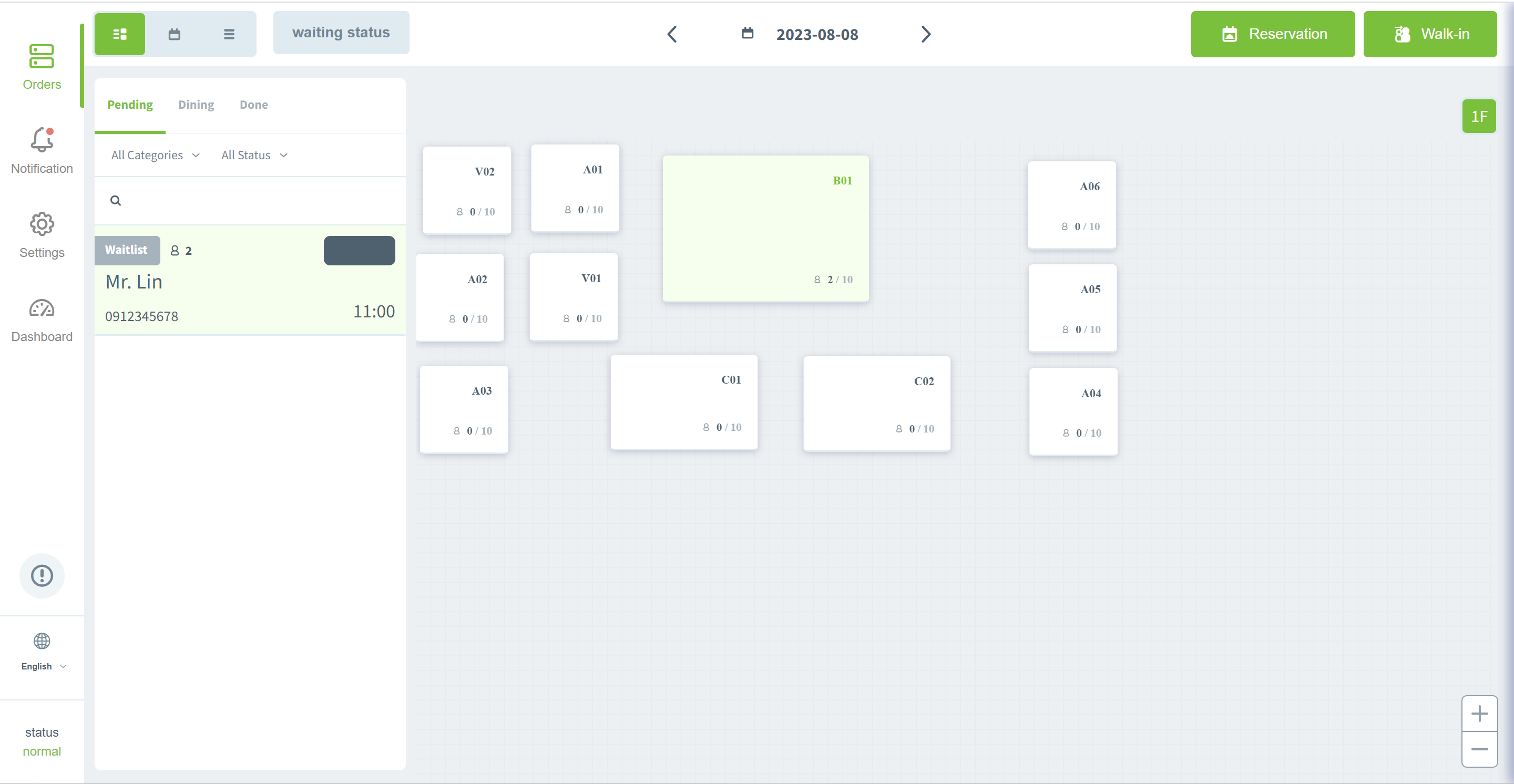The image size is (1514, 784).
Task: Go to previous date arrow
Action: tap(672, 34)
